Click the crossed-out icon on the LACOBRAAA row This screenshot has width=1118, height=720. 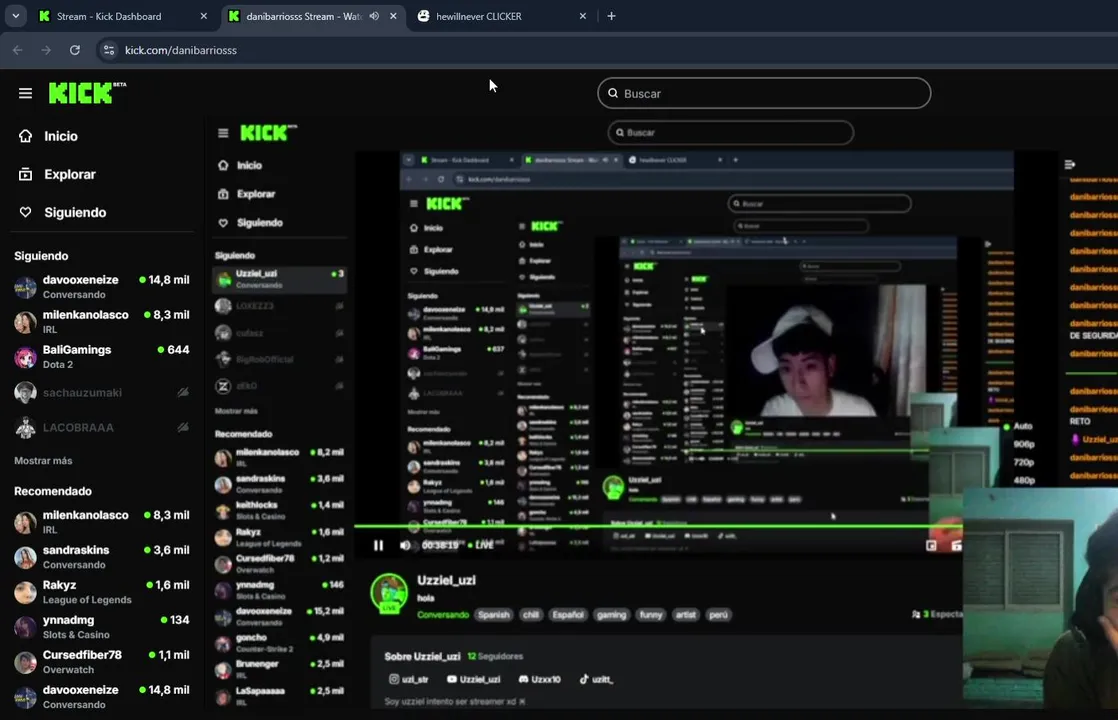(x=183, y=427)
